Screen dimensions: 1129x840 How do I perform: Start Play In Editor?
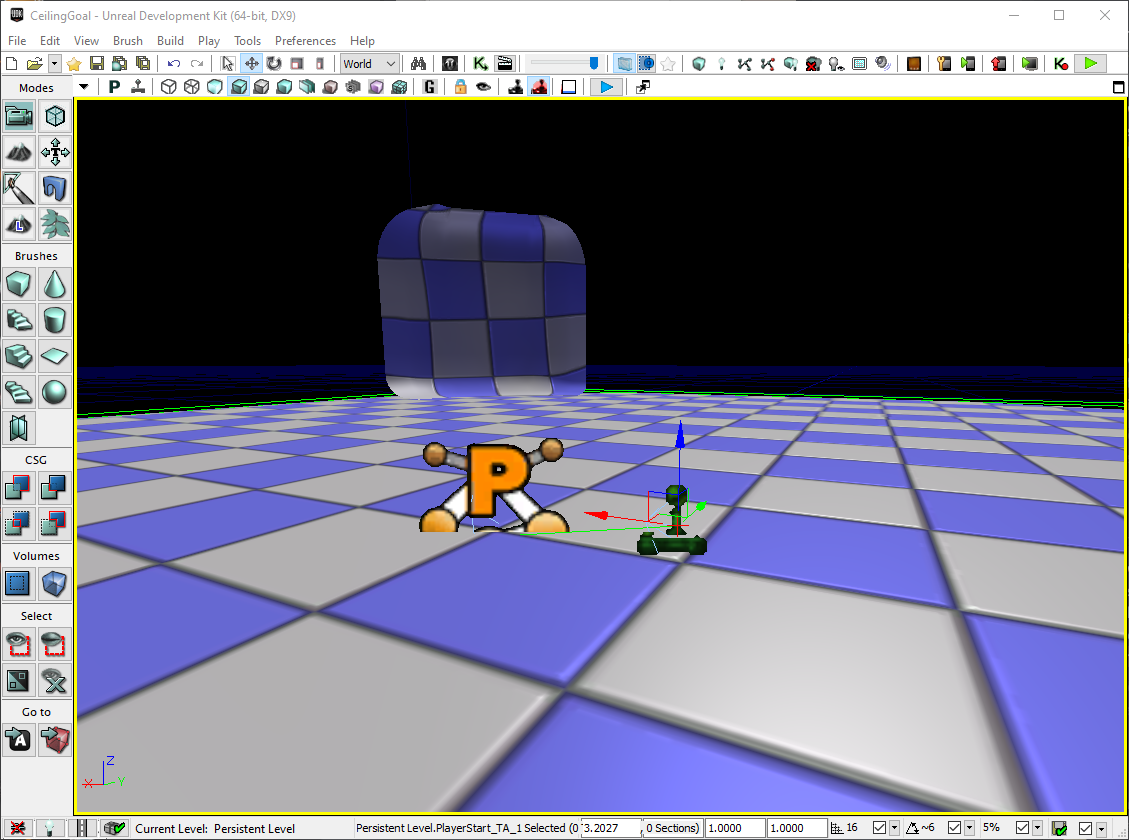coord(1090,62)
